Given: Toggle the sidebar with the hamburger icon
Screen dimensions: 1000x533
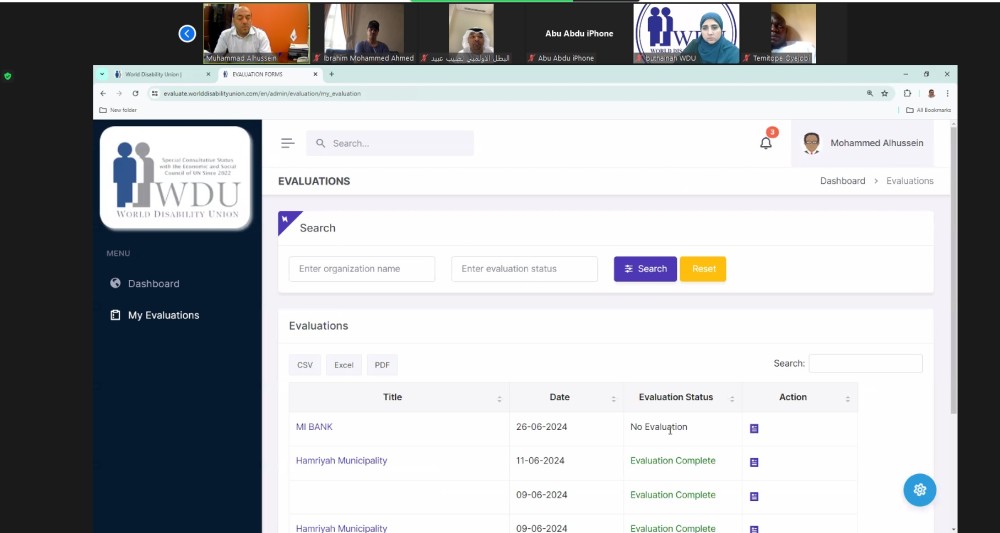Looking at the screenshot, I should pos(288,143).
